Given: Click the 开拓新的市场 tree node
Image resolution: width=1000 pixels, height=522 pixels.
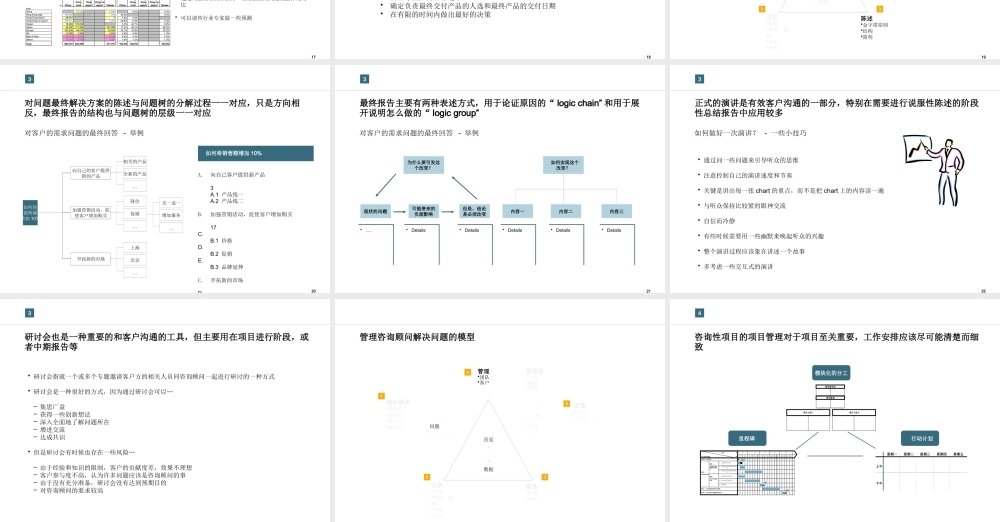Looking at the screenshot, I should tap(91, 259).
